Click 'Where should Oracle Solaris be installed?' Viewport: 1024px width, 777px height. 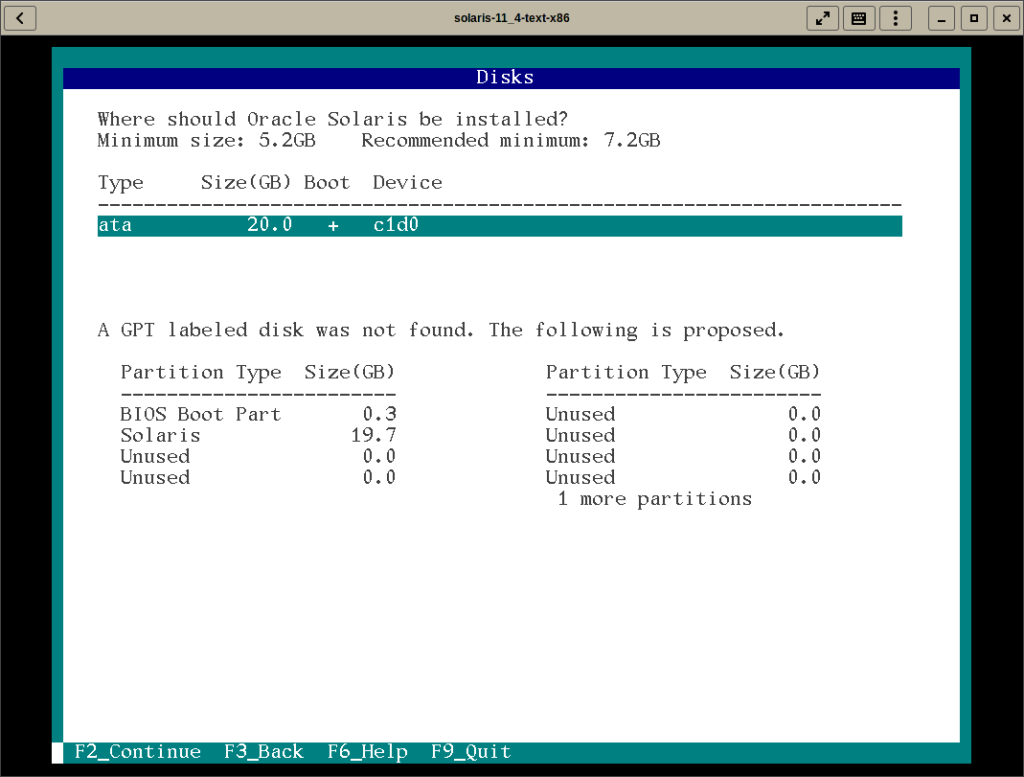coord(333,119)
